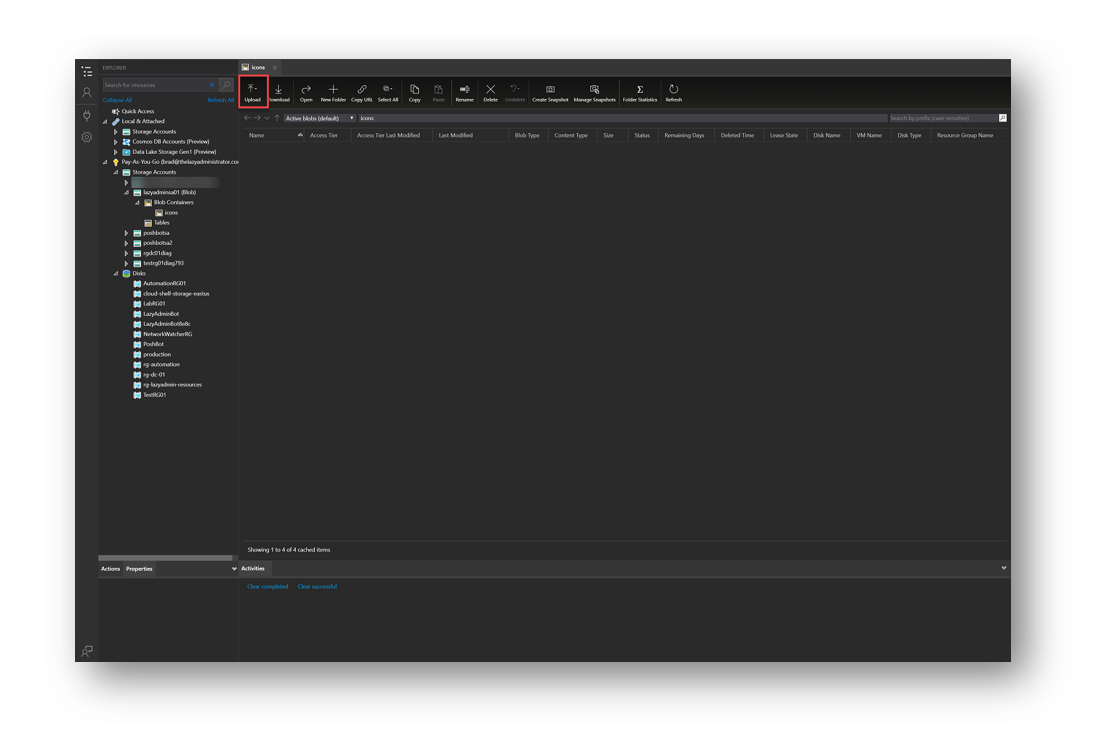This screenshot has height=738, width=1094.
Task: Collapse the lazyadminsa01 (Blob) storage account
Action: pos(126,193)
